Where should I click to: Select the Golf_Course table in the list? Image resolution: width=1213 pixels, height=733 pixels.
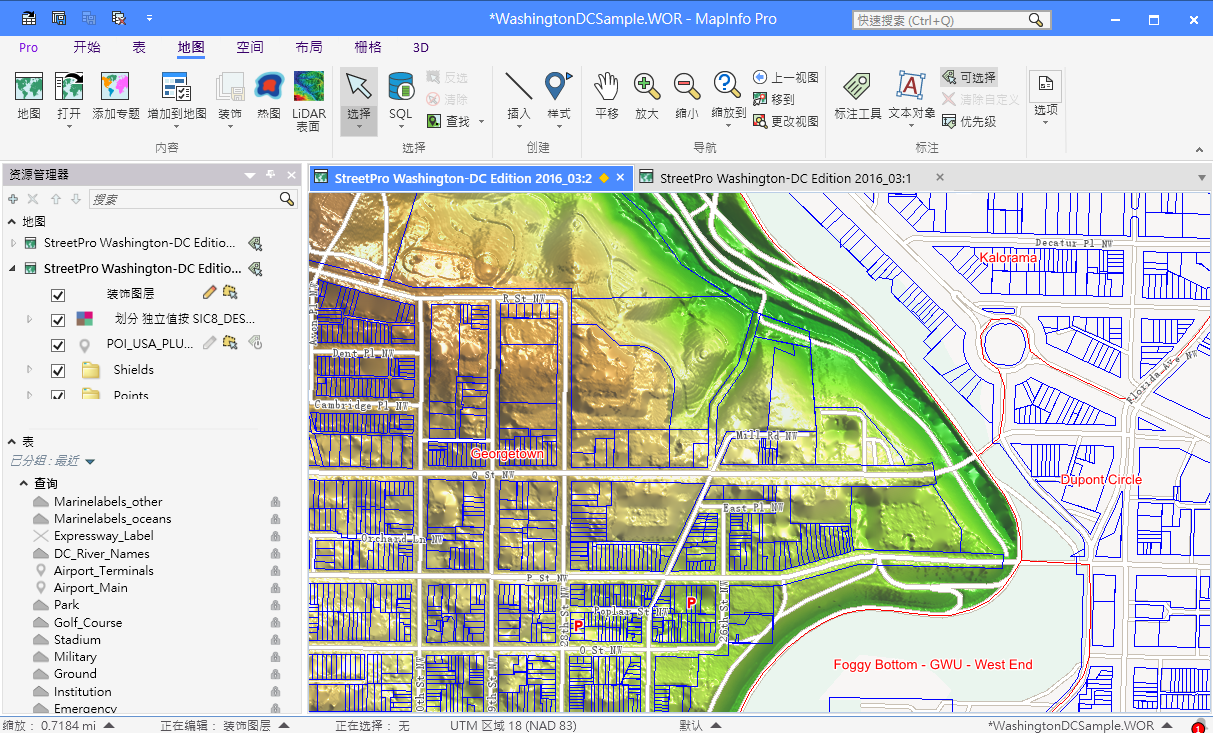click(88, 622)
